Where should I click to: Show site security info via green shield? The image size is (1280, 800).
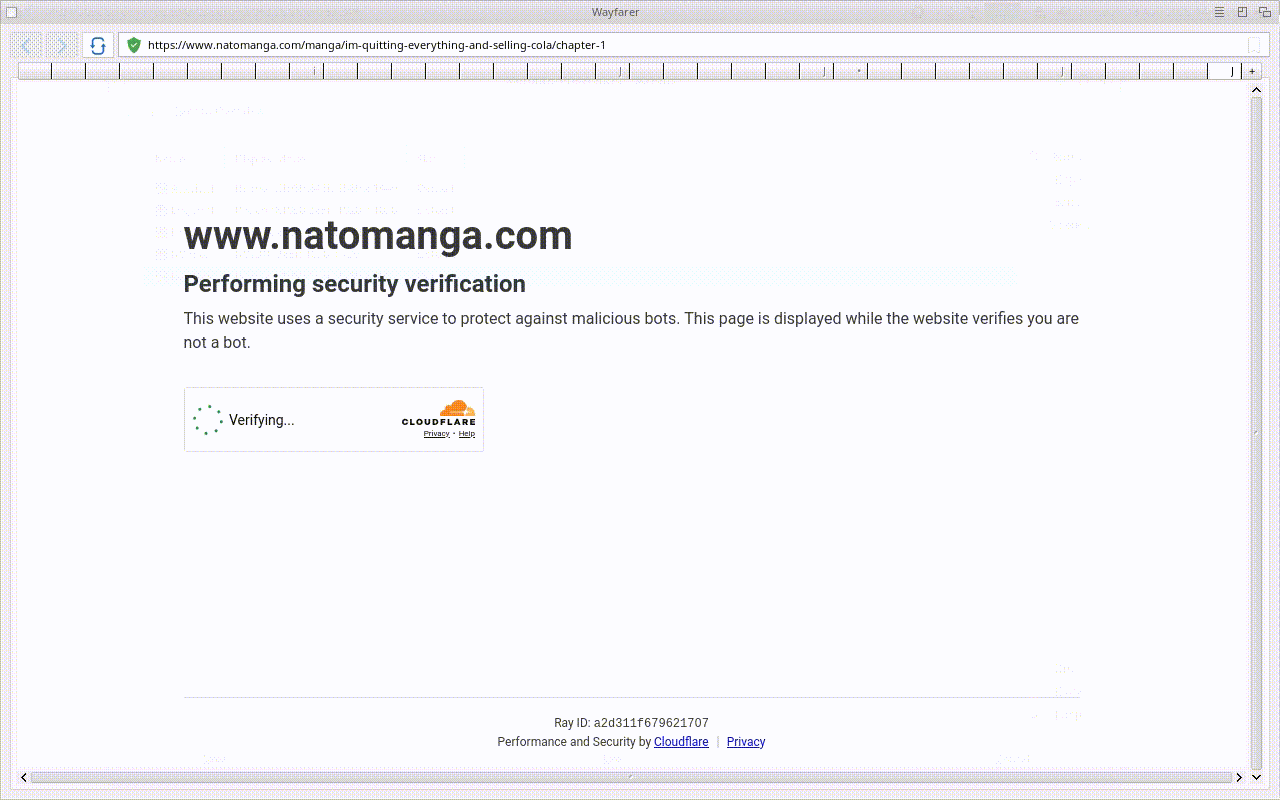click(134, 45)
